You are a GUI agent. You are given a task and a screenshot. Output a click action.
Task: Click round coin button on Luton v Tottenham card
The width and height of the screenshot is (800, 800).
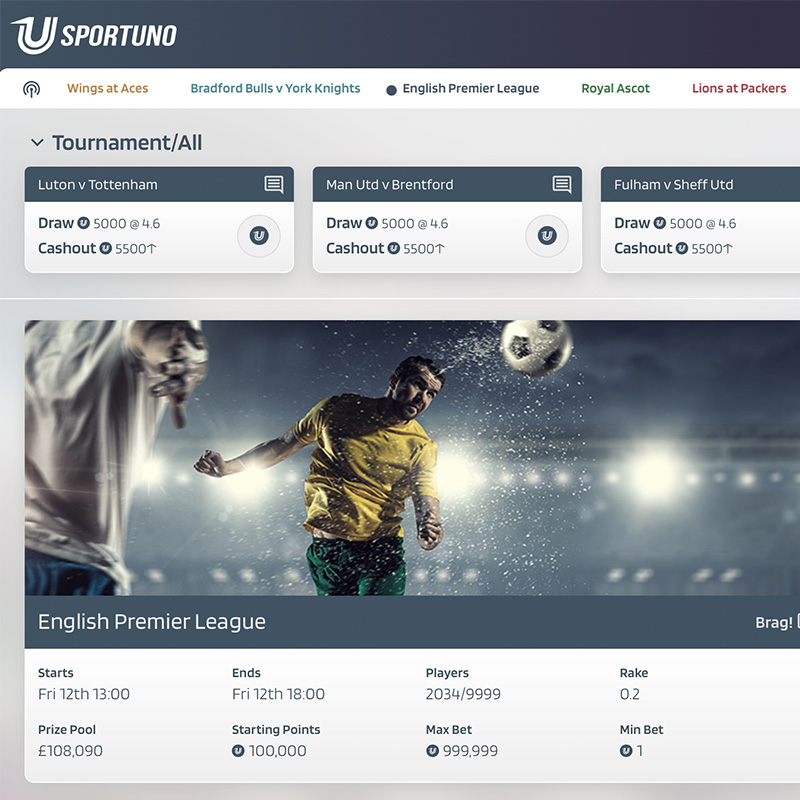click(x=259, y=236)
